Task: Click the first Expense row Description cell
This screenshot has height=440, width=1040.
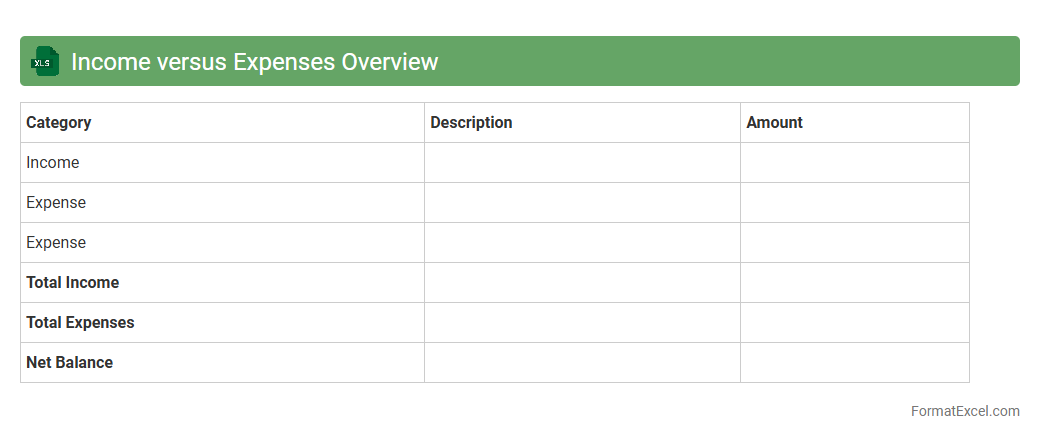Action: tap(582, 202)
